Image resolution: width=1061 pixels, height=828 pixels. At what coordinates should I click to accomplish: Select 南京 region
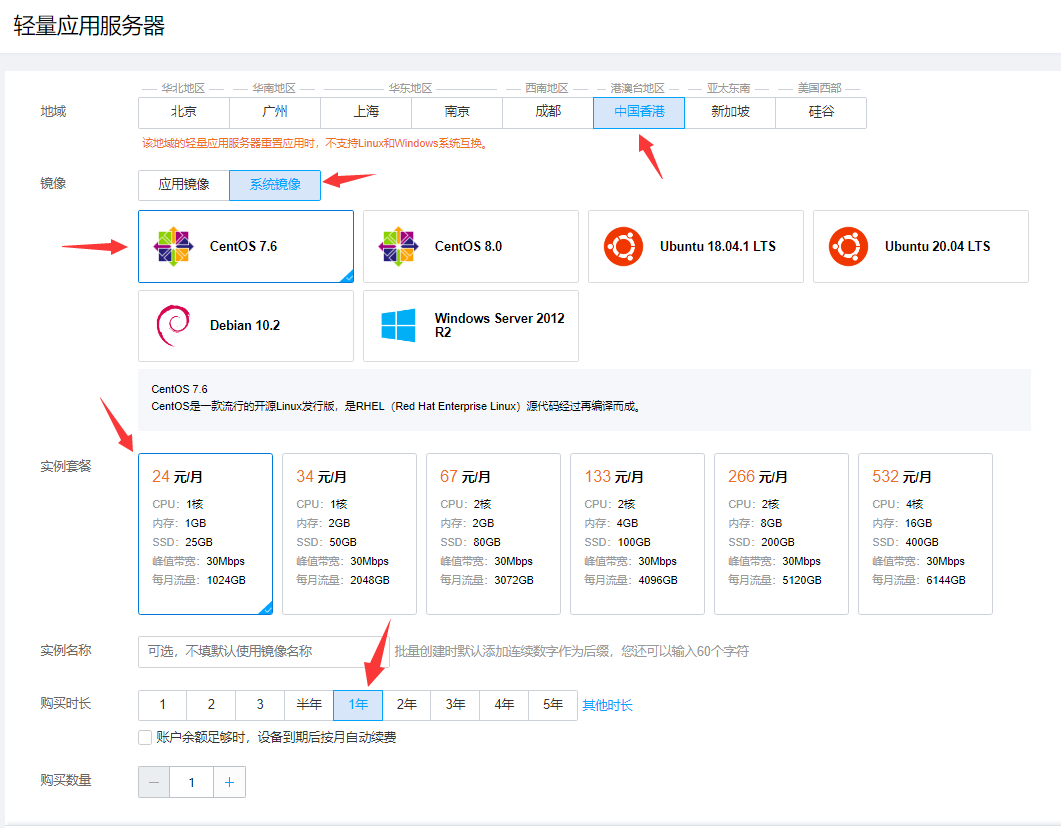(457, 112)
